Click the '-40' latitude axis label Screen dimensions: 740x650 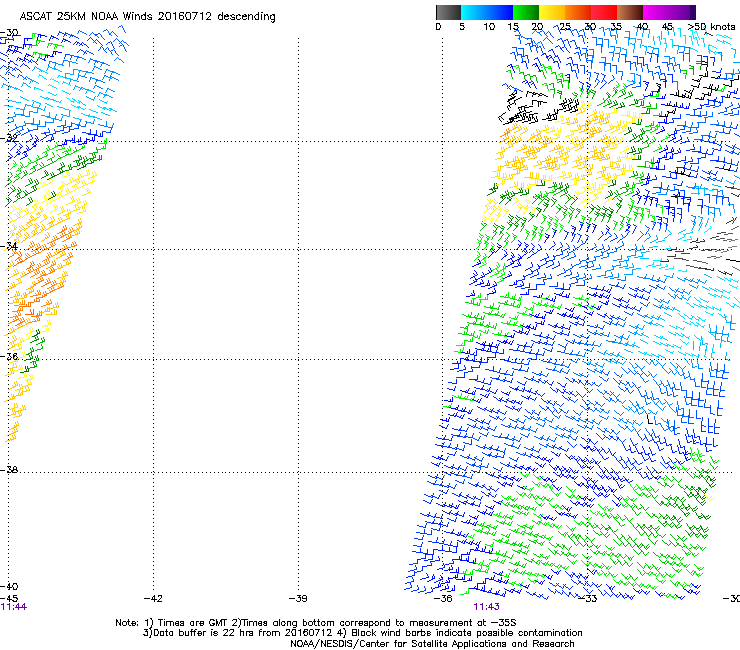[x=9, y=586]
